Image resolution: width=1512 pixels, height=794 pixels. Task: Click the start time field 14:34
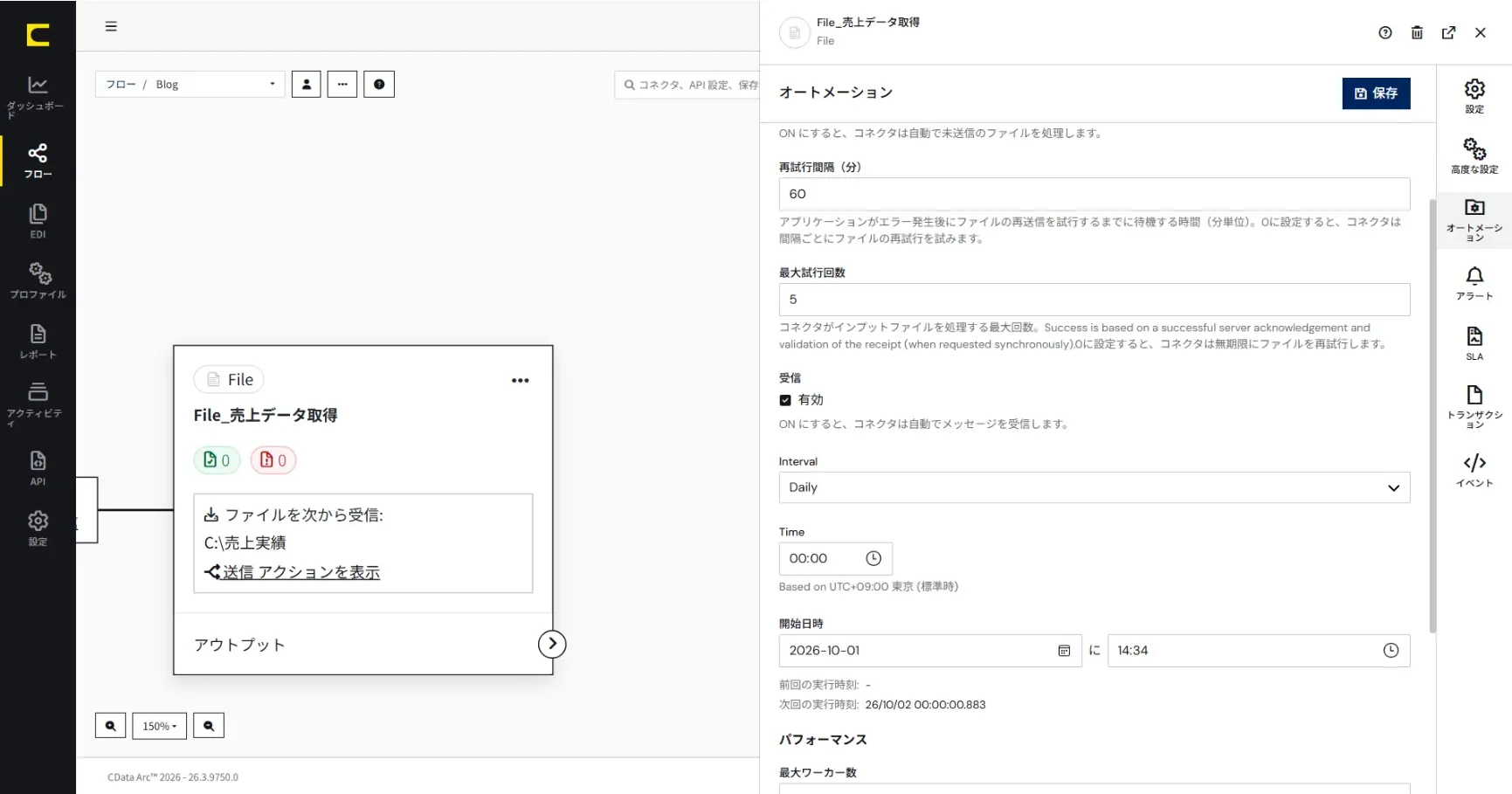coord(1258,651)
